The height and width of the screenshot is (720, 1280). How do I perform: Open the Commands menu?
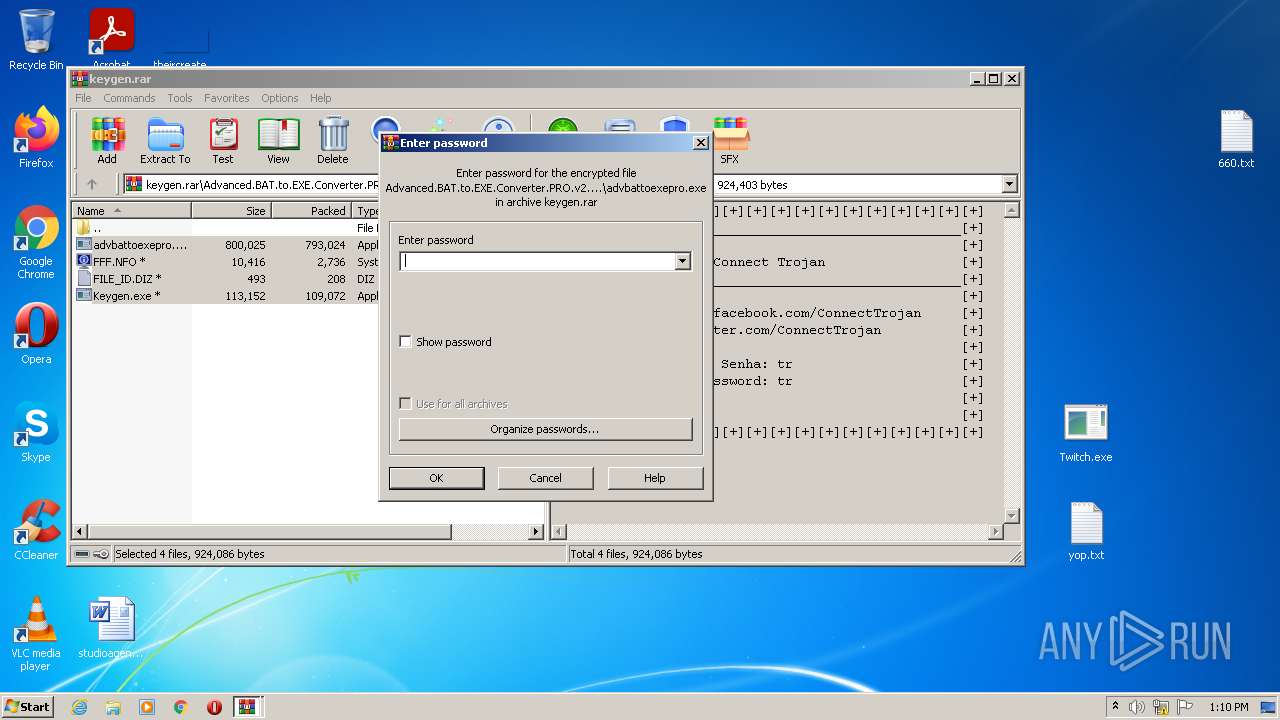129,98
